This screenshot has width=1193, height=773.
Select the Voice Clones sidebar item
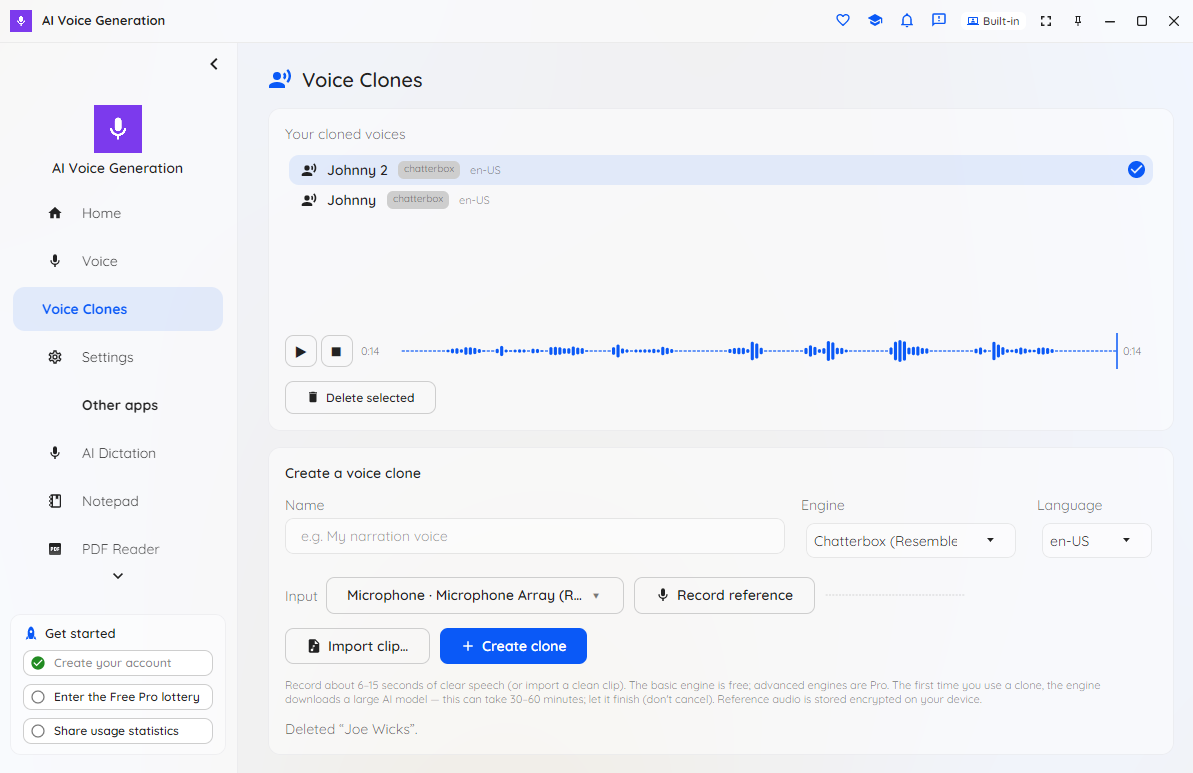(x=118, y=309)
